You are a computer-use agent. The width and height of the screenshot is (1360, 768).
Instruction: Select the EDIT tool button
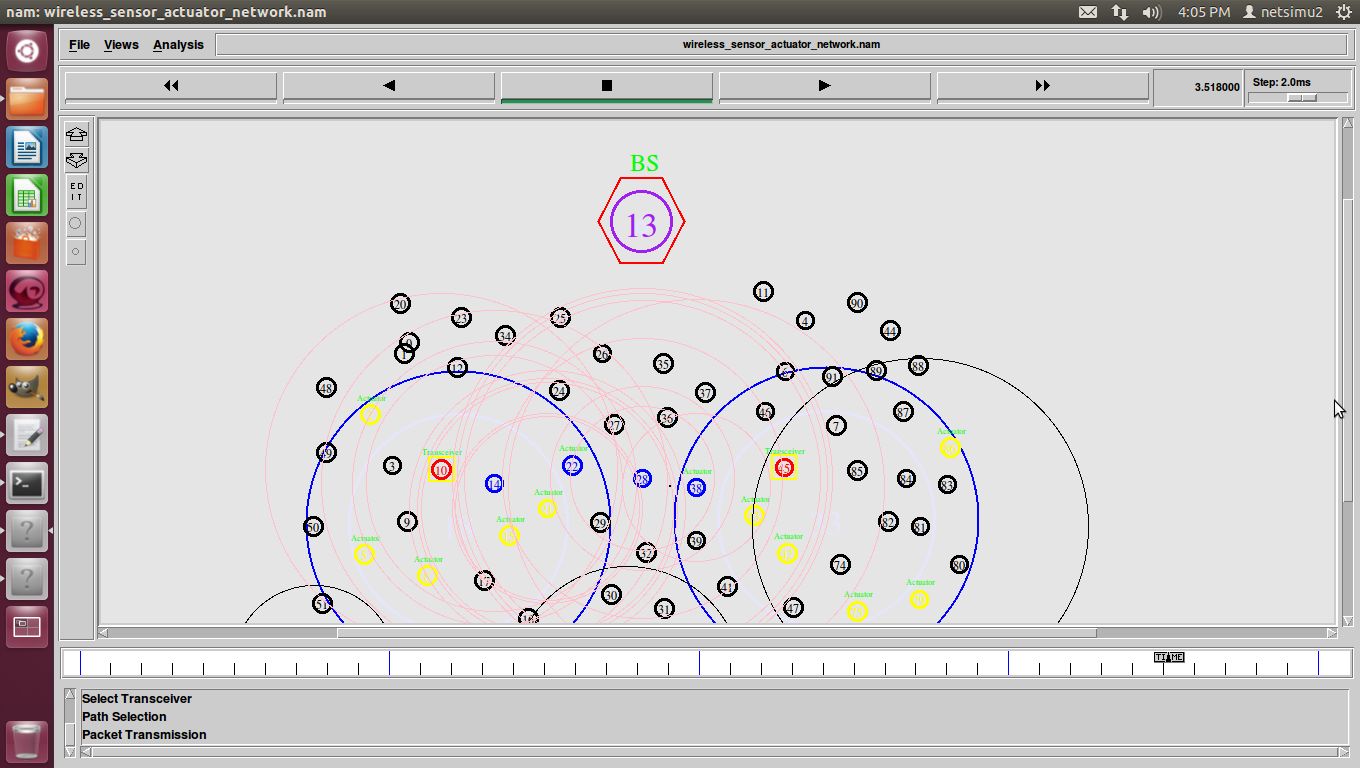tap(76, 191)
